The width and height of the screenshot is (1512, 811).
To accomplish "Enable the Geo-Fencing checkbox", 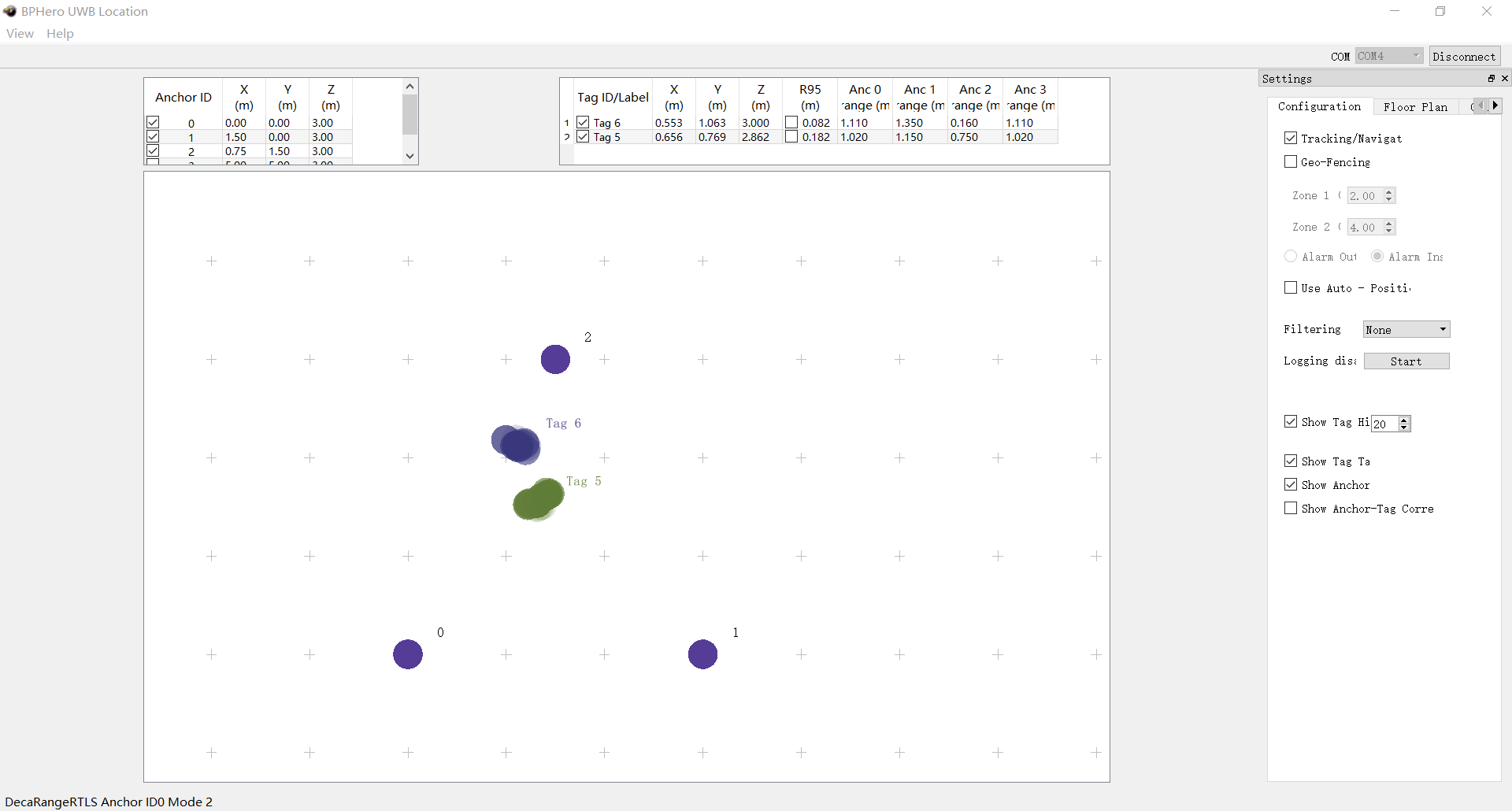I will (x=1291, y=162).
